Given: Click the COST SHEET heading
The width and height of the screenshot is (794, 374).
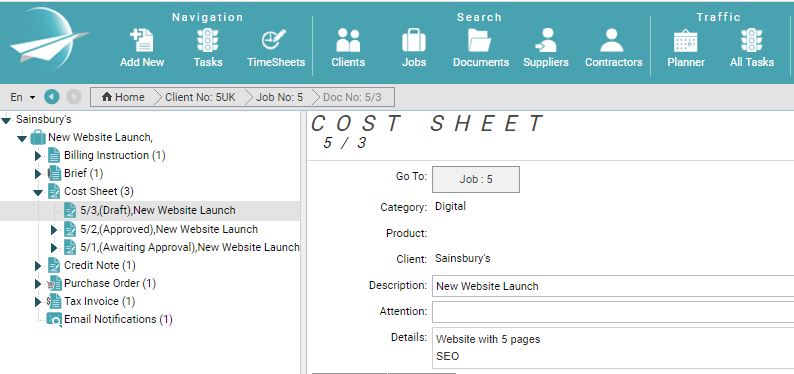Looking at the screenshot, I should coord(427,123).
